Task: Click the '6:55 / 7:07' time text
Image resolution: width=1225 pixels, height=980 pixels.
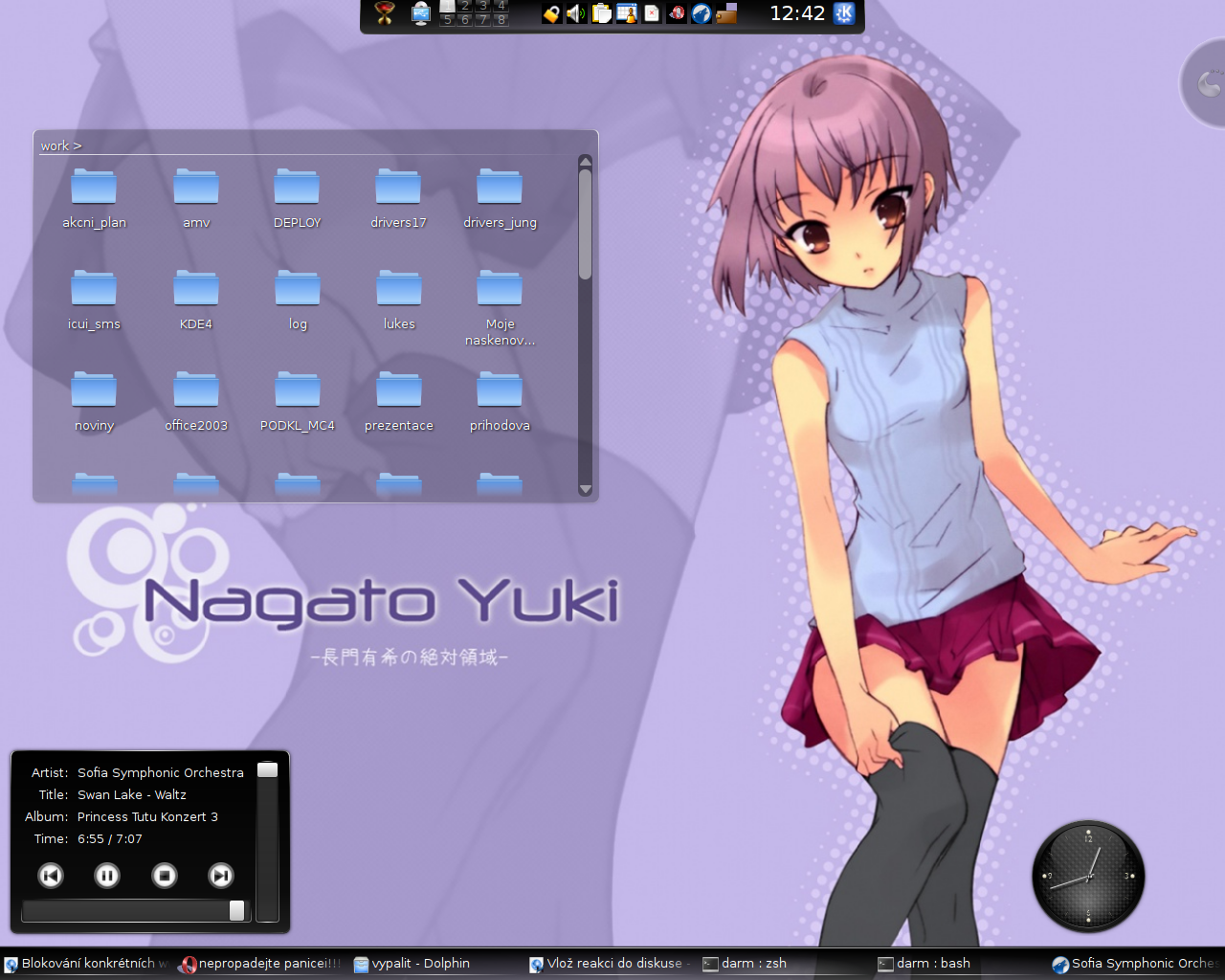Action: [110, 838]
